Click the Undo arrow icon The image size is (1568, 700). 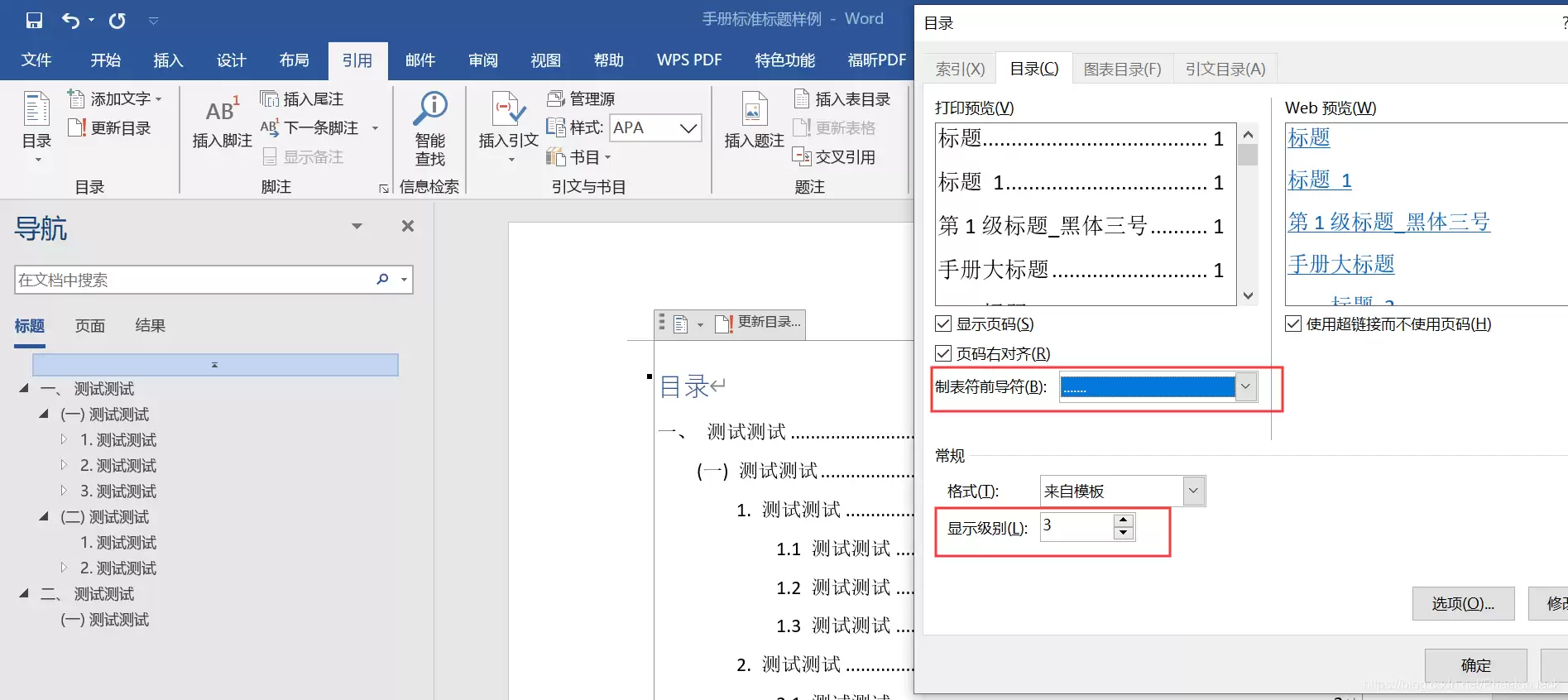tap(70, 21)
